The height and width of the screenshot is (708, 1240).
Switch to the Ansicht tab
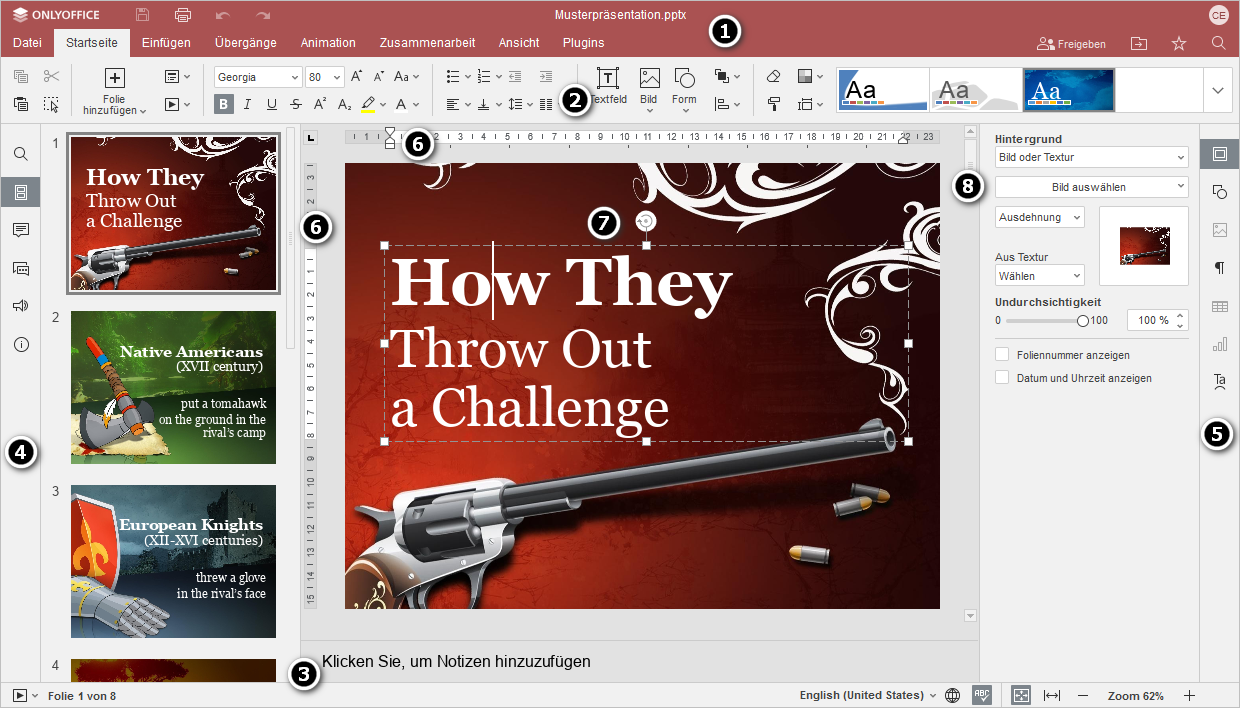(519, 43)
